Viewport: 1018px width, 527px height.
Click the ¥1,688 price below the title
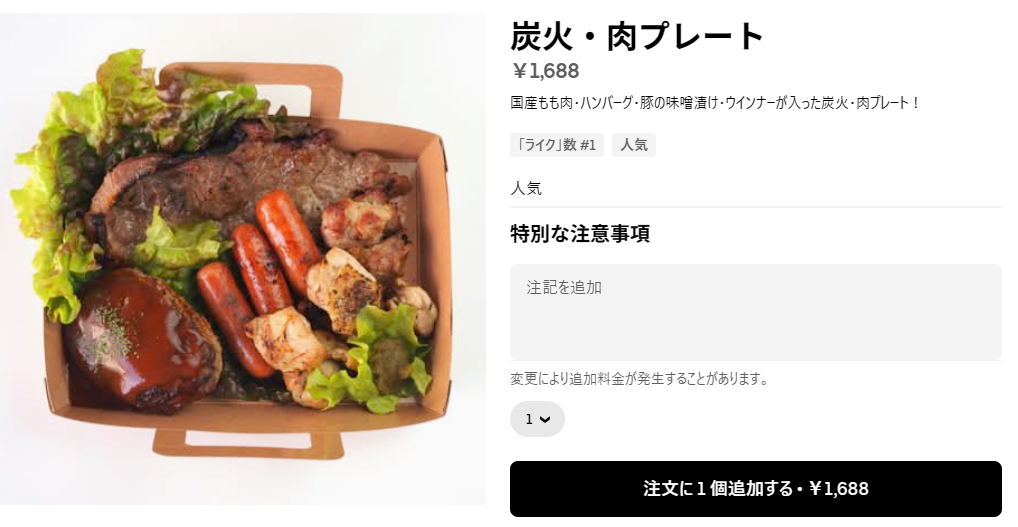(545, 71)
